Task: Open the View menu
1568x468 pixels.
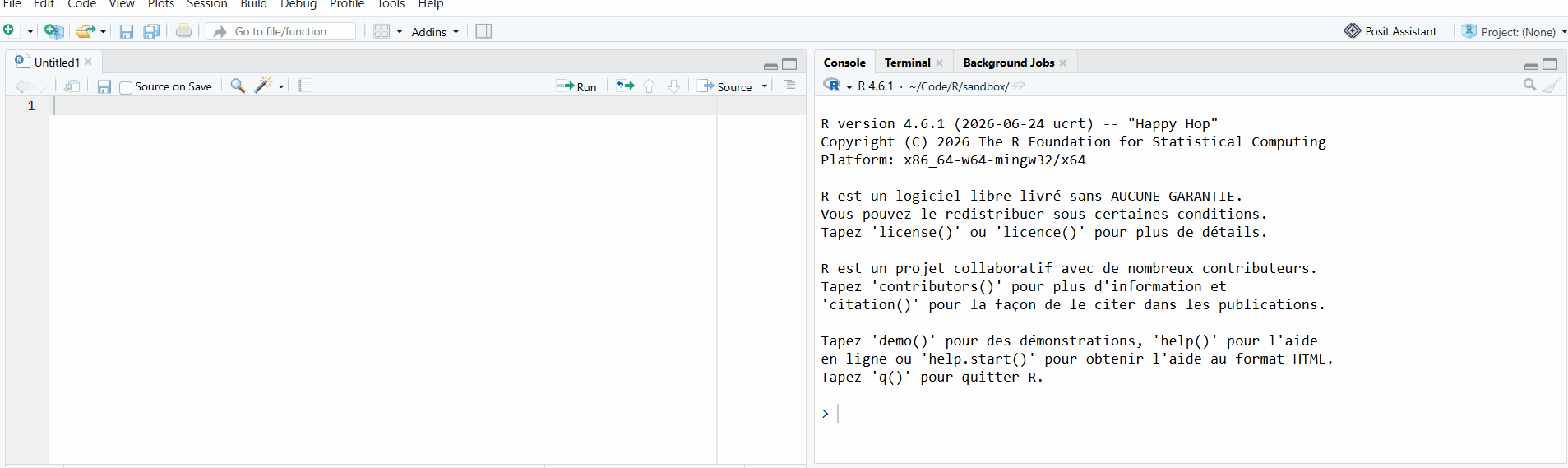Action: (x=122, y=4)
